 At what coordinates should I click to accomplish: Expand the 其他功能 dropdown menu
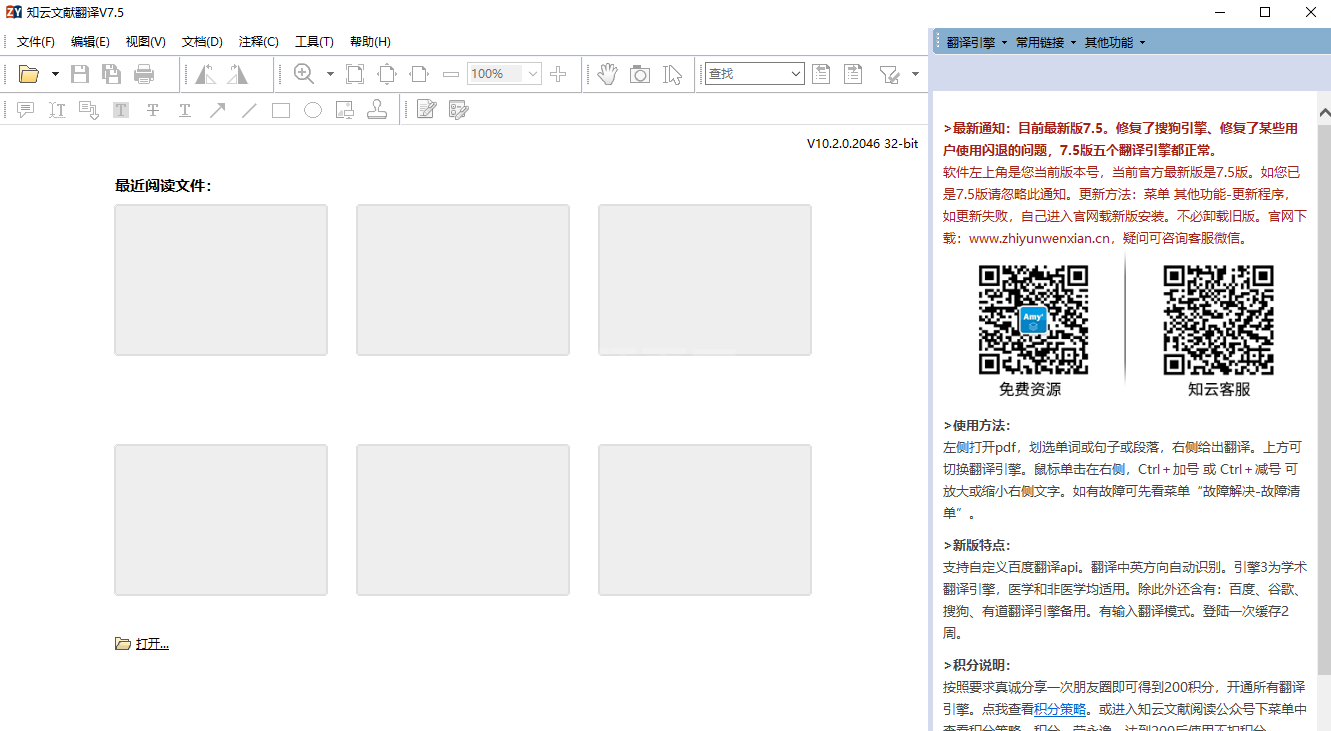pos(1115,43)
